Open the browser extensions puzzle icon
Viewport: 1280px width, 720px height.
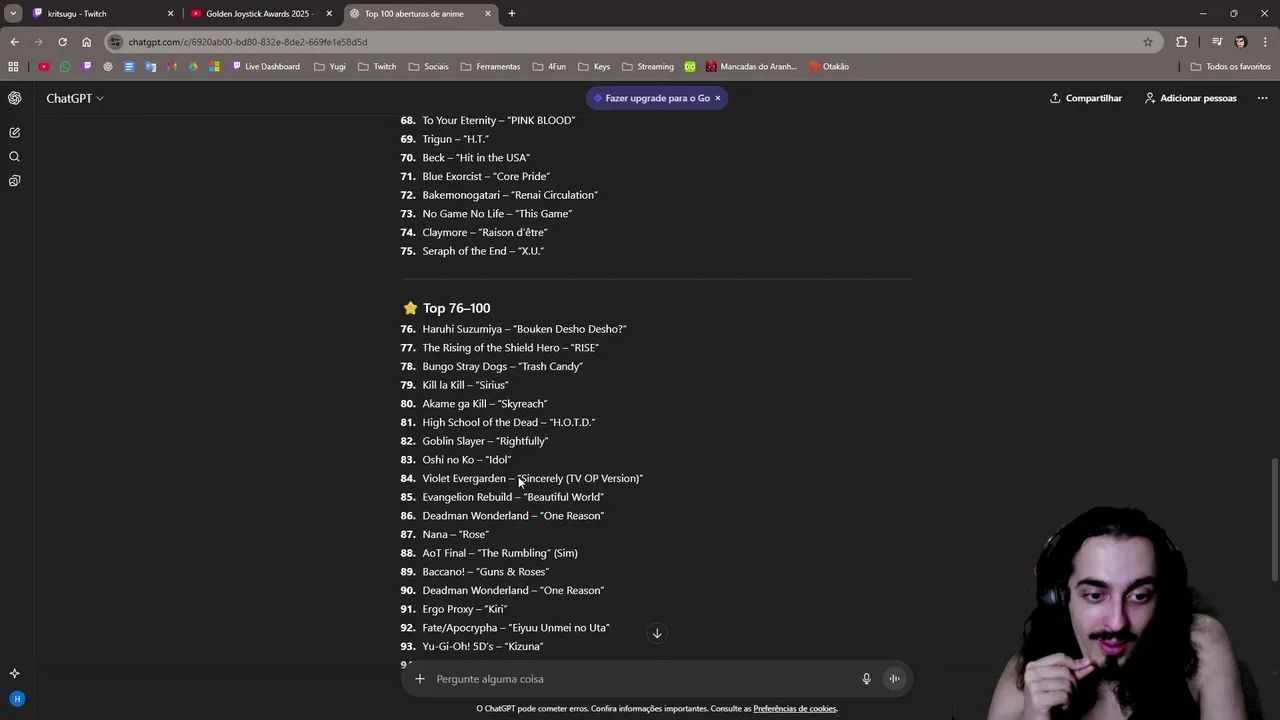[x=1181, y=42]
